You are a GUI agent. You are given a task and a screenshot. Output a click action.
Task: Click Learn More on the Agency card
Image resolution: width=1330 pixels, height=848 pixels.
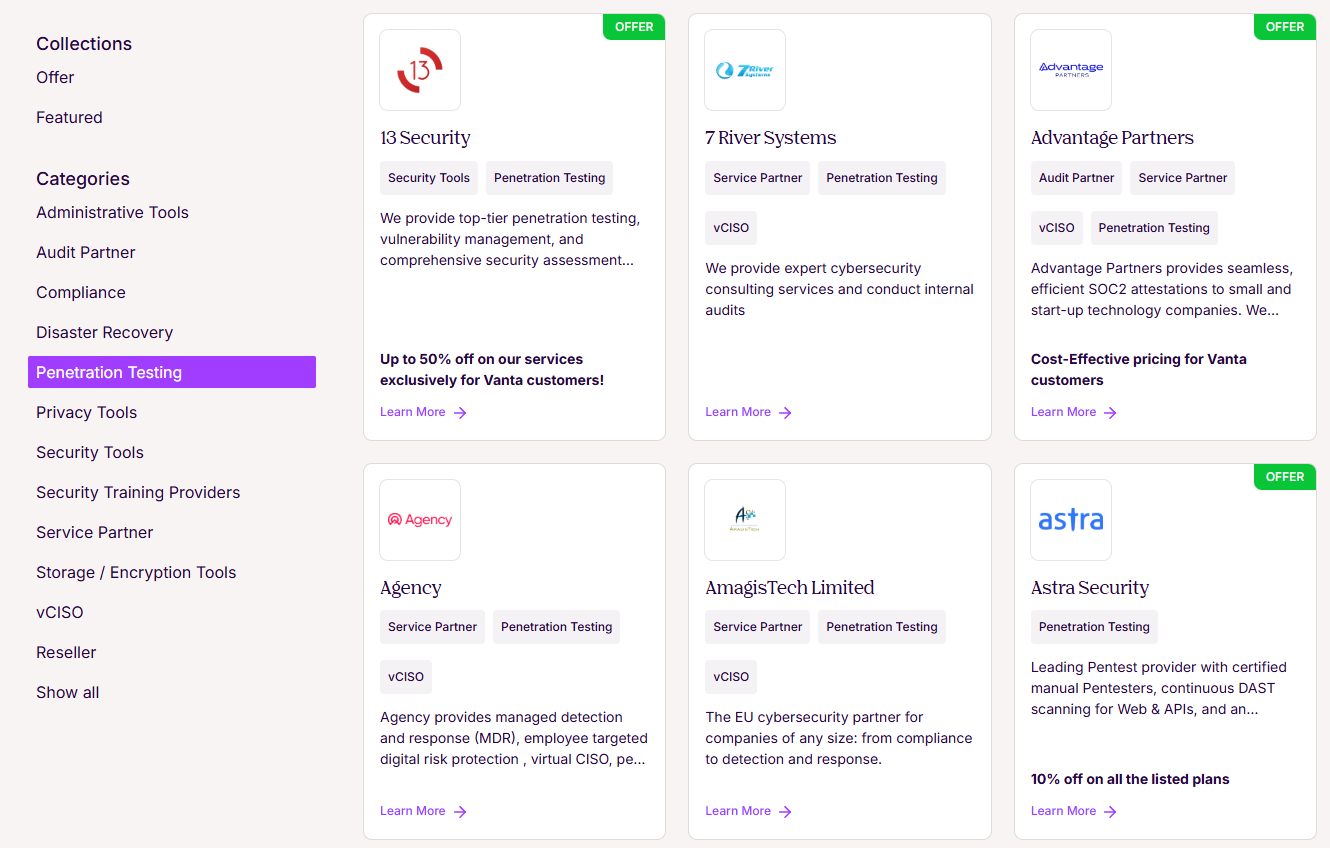pyautogui.click(x=413, y=810)
